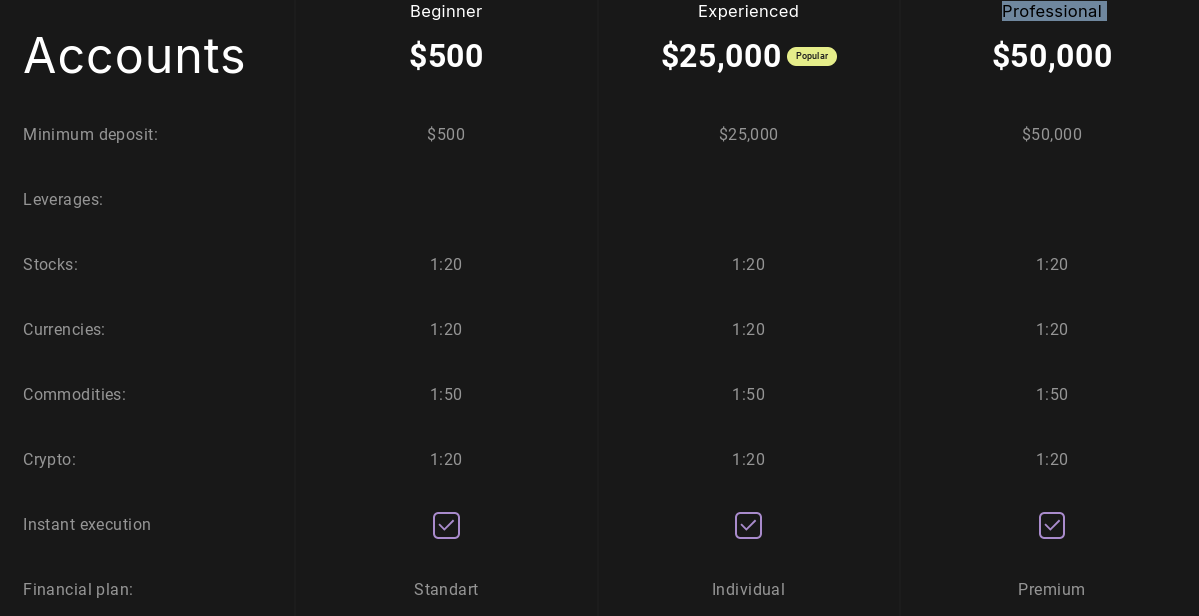Select the Accounts heading
Image resolution: width=1199 pixels, height=616 pixels.
coord(134,55)
